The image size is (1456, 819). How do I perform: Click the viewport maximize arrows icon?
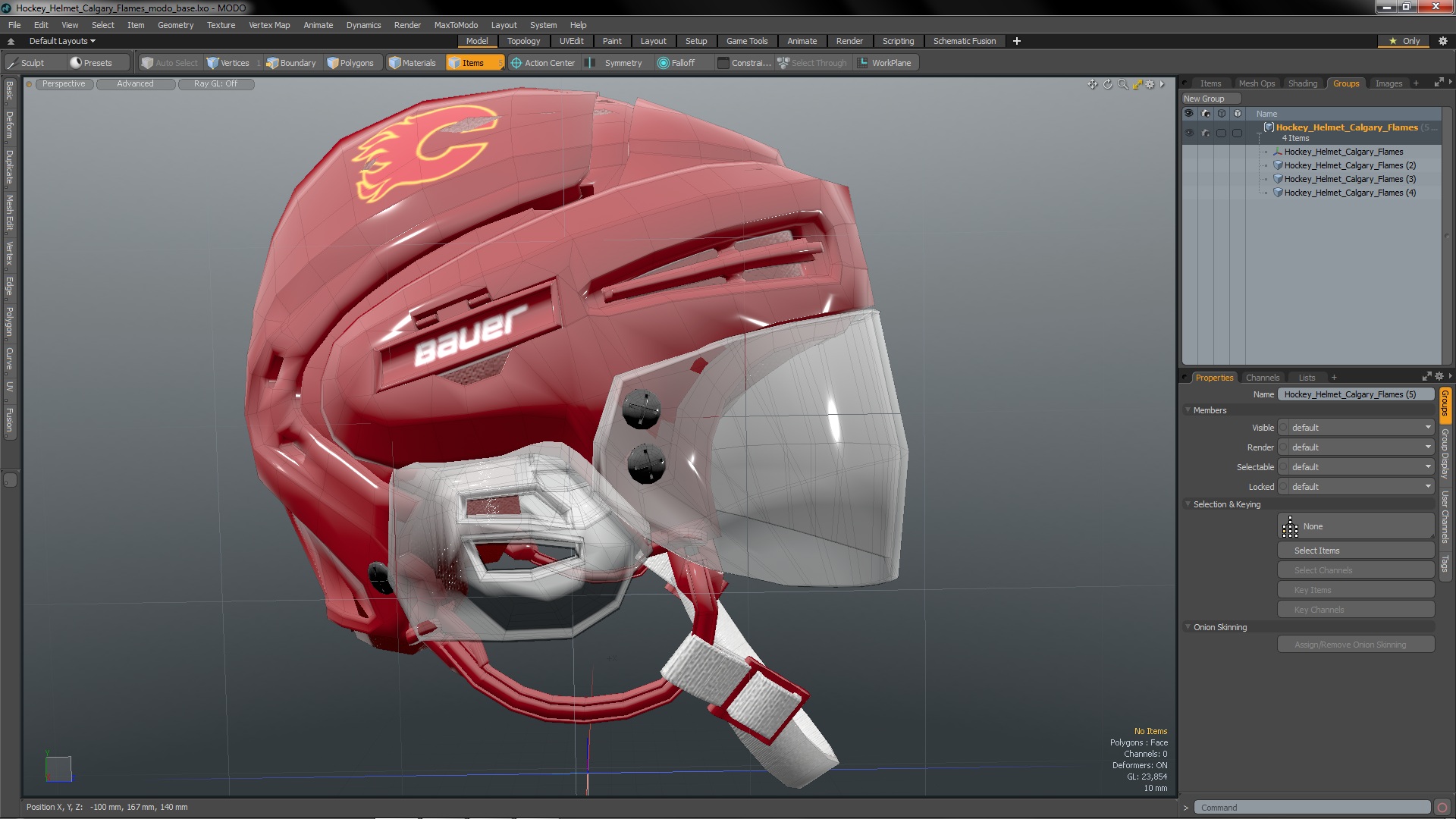pyautogui.click(x=1137, y=84)
